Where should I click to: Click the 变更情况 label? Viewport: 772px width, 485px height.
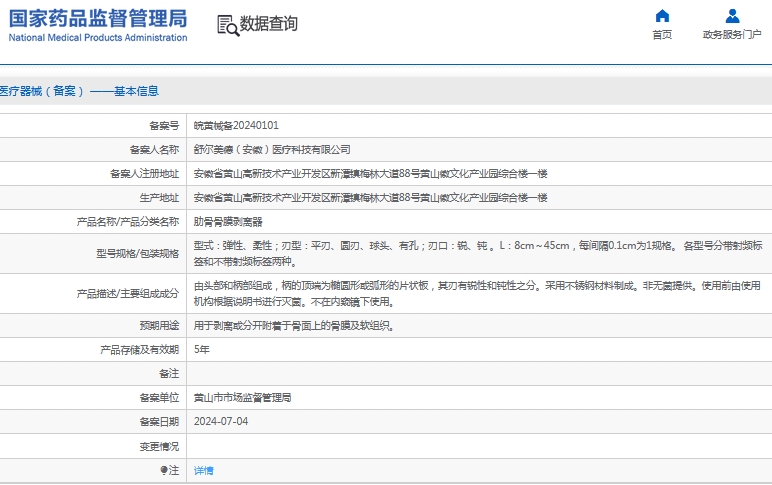point(159,447)
